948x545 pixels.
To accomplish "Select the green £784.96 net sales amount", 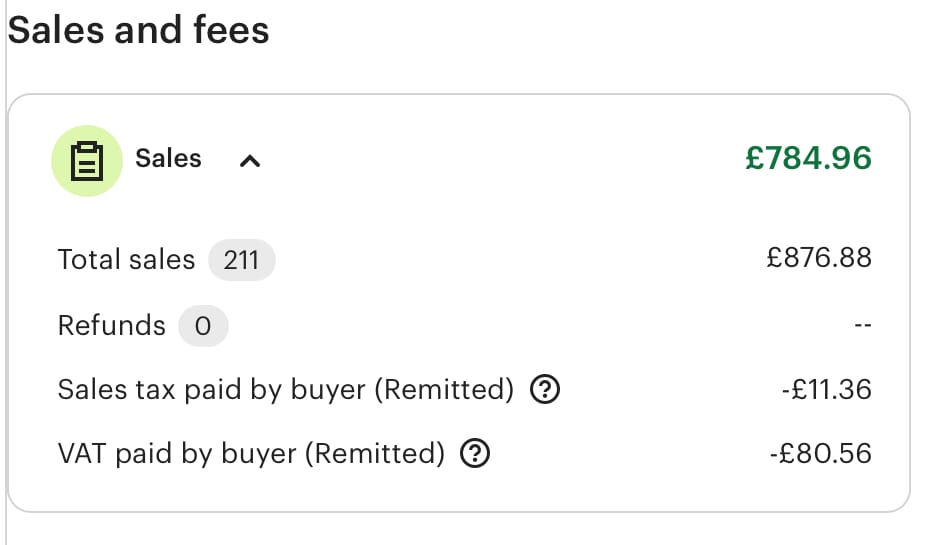I will tap(808, 158).
